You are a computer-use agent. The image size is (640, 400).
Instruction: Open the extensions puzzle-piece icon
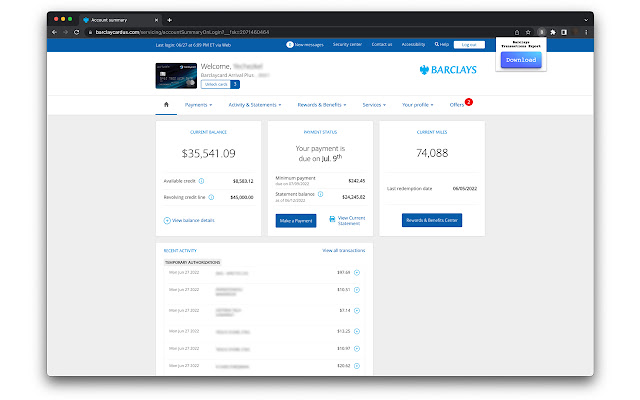pyautogui.click(x=553, y=32)
